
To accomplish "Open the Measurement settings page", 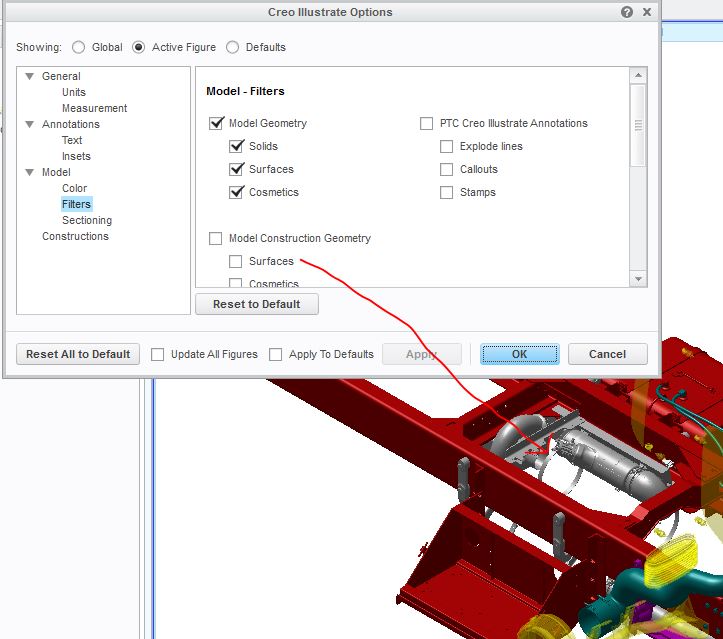I will [x=95, y=108].
